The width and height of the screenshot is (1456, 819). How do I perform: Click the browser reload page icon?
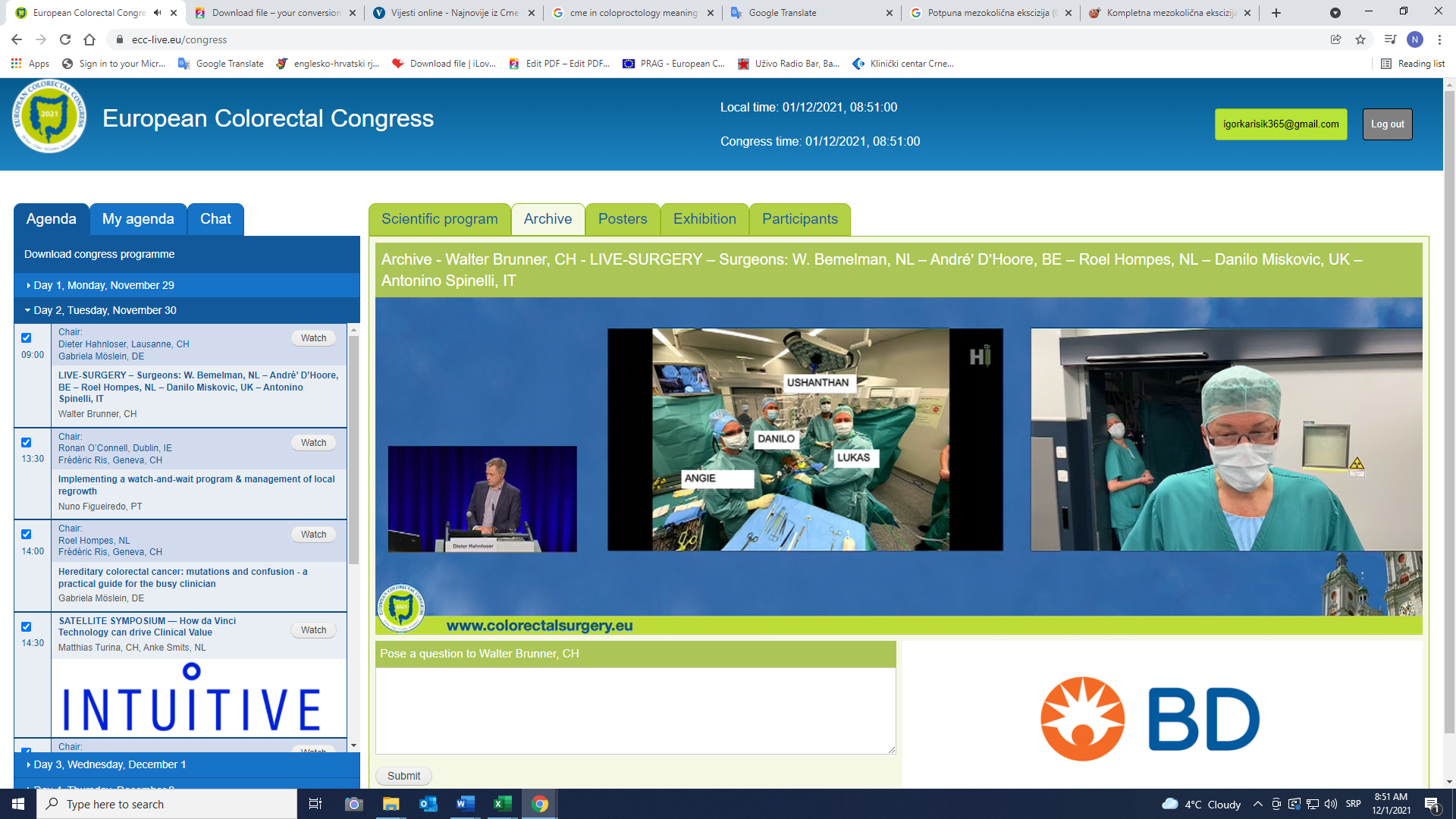pos(65,39)
